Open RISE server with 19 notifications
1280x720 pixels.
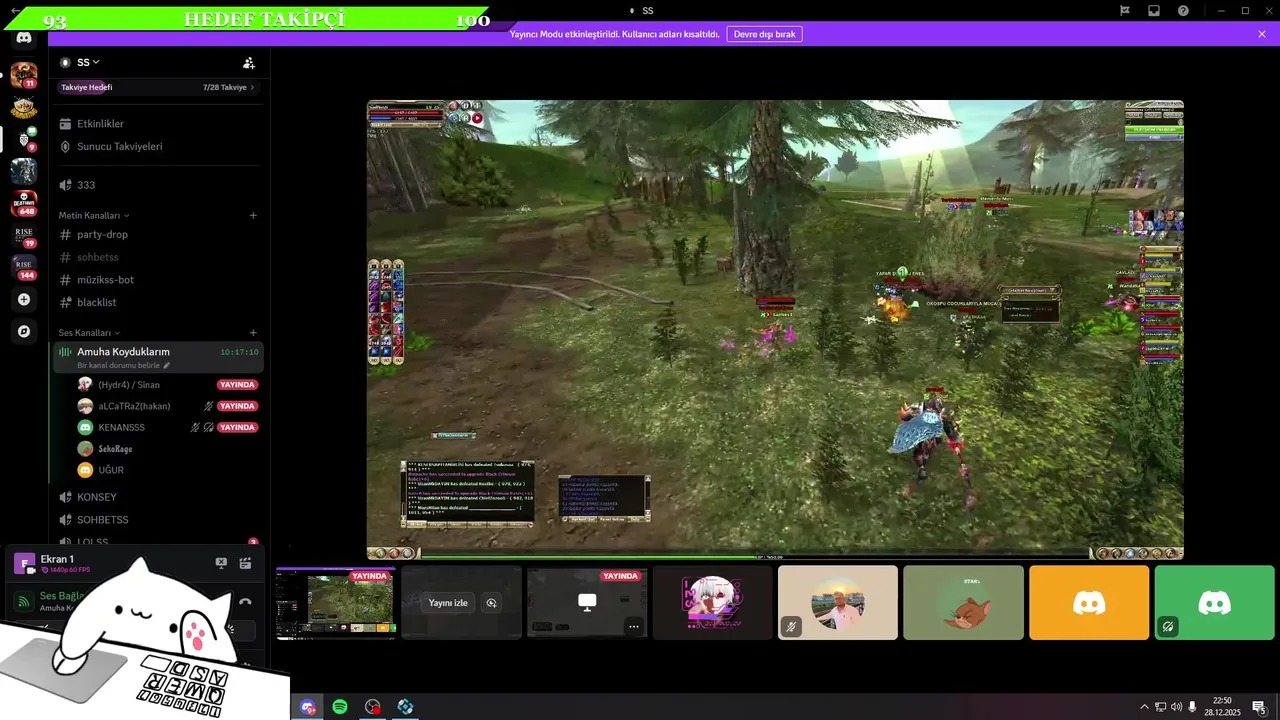click(24, 235)
